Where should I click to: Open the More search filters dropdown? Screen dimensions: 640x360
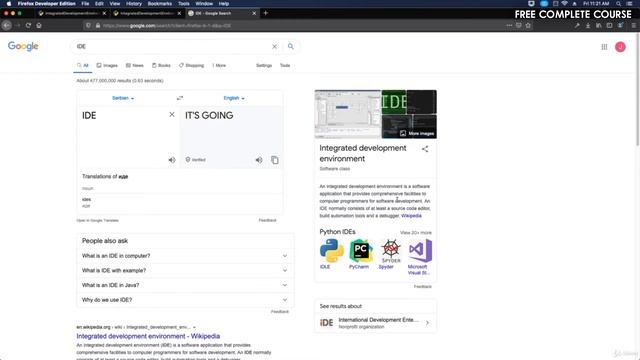(219, 65)
